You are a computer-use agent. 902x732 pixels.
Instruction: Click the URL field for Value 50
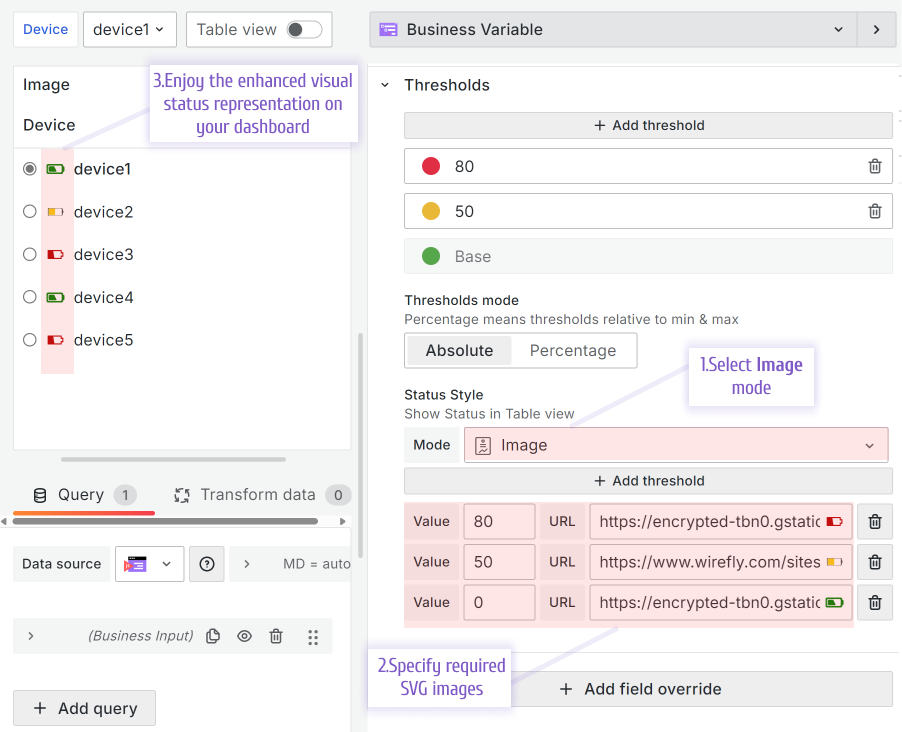[710, 562]
